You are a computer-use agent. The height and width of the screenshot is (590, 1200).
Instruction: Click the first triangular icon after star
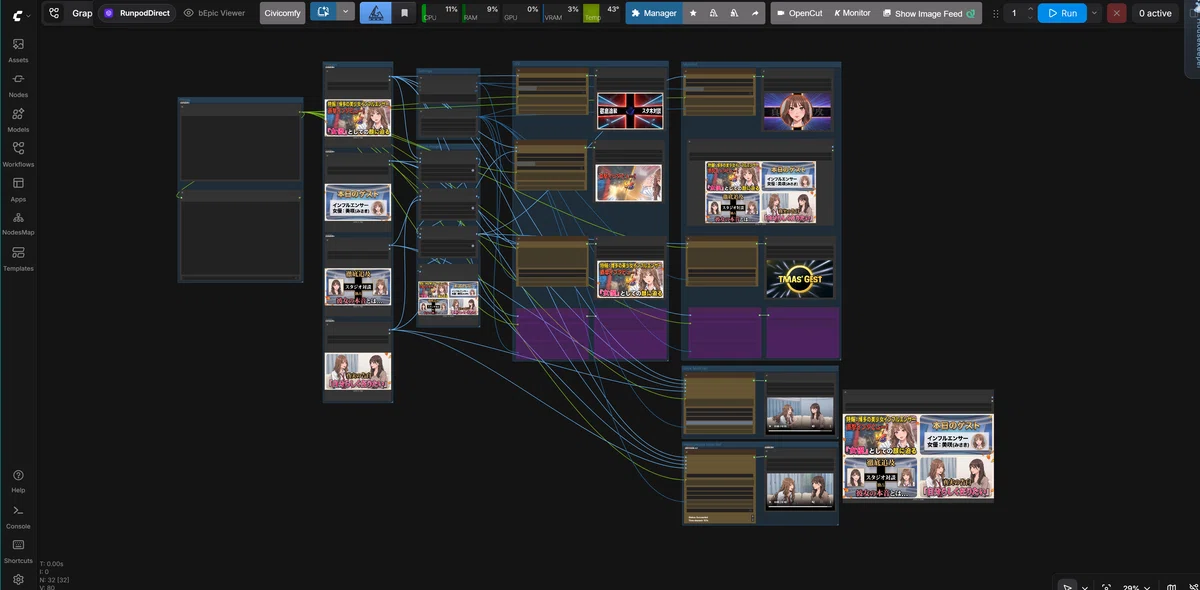click(713, 13)
